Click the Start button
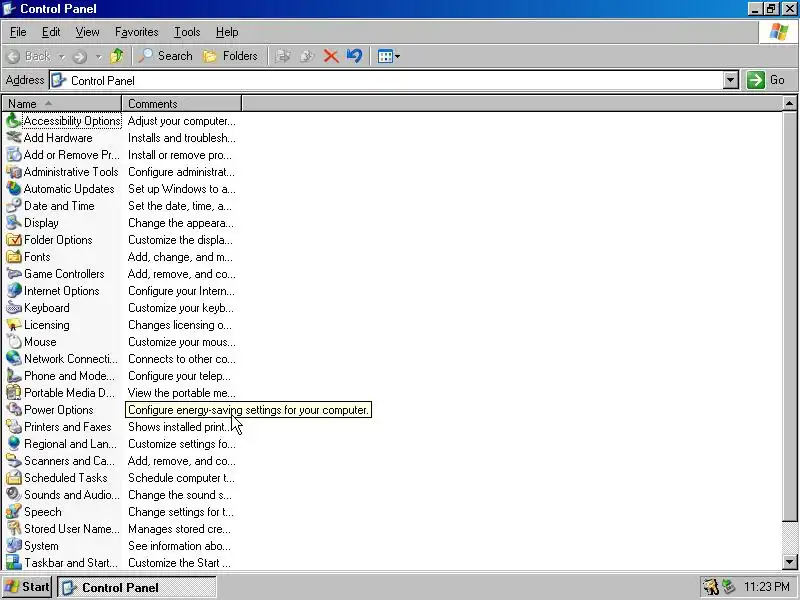This screenshot has height=600, width=800. [27, 587]
